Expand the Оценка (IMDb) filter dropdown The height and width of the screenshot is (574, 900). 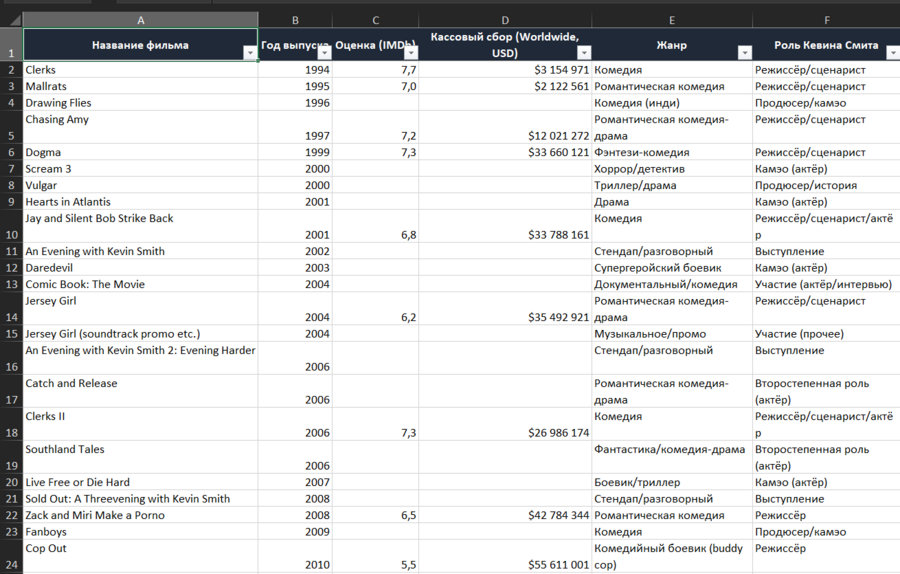tap(410, 54)
